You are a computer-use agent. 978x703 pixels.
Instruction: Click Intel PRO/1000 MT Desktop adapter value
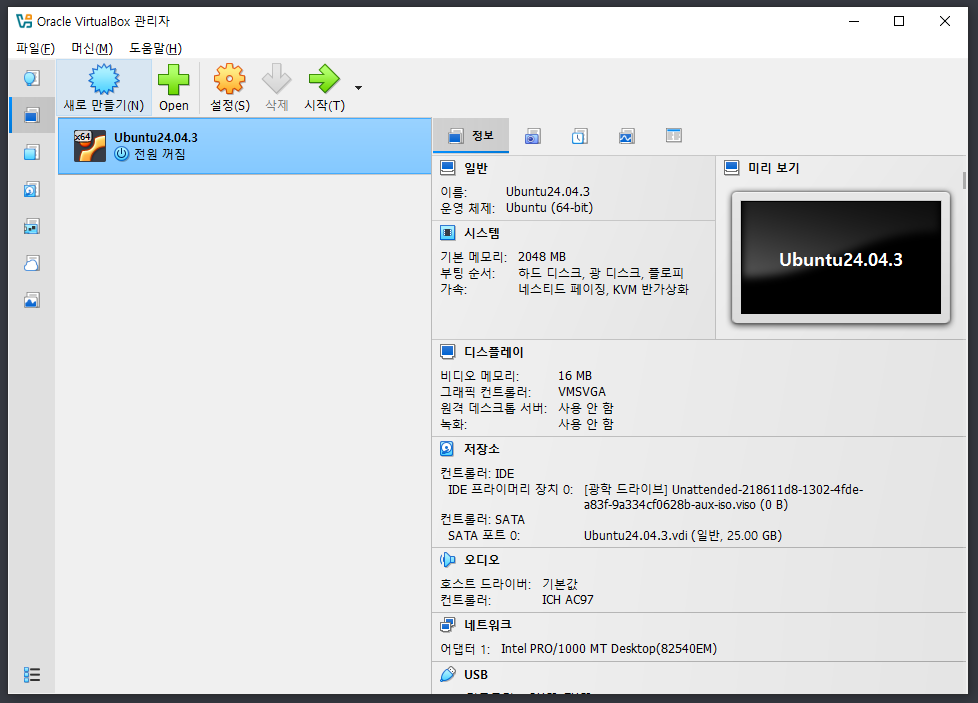[x=609, y=649]
